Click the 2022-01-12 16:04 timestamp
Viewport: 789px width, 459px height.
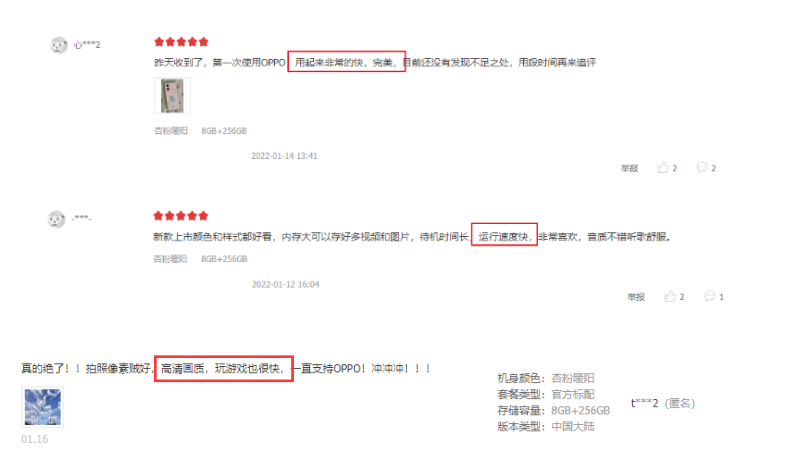[x=285, y=284]
